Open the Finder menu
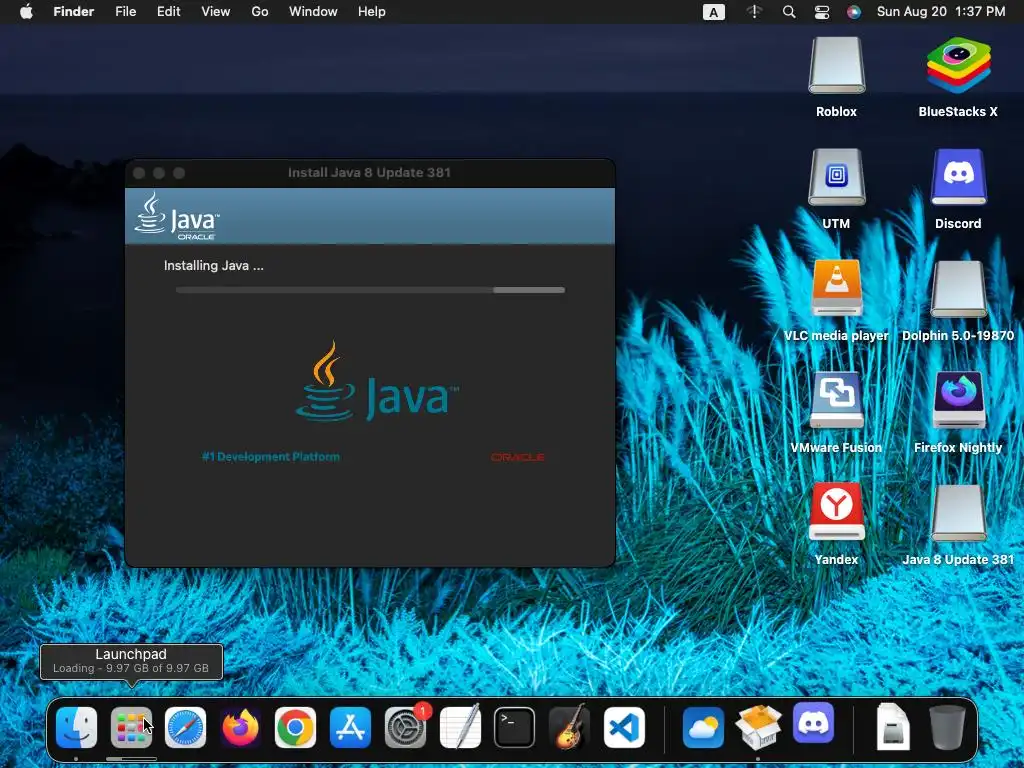The image size is (1024, 768). (x=74, y=12)
